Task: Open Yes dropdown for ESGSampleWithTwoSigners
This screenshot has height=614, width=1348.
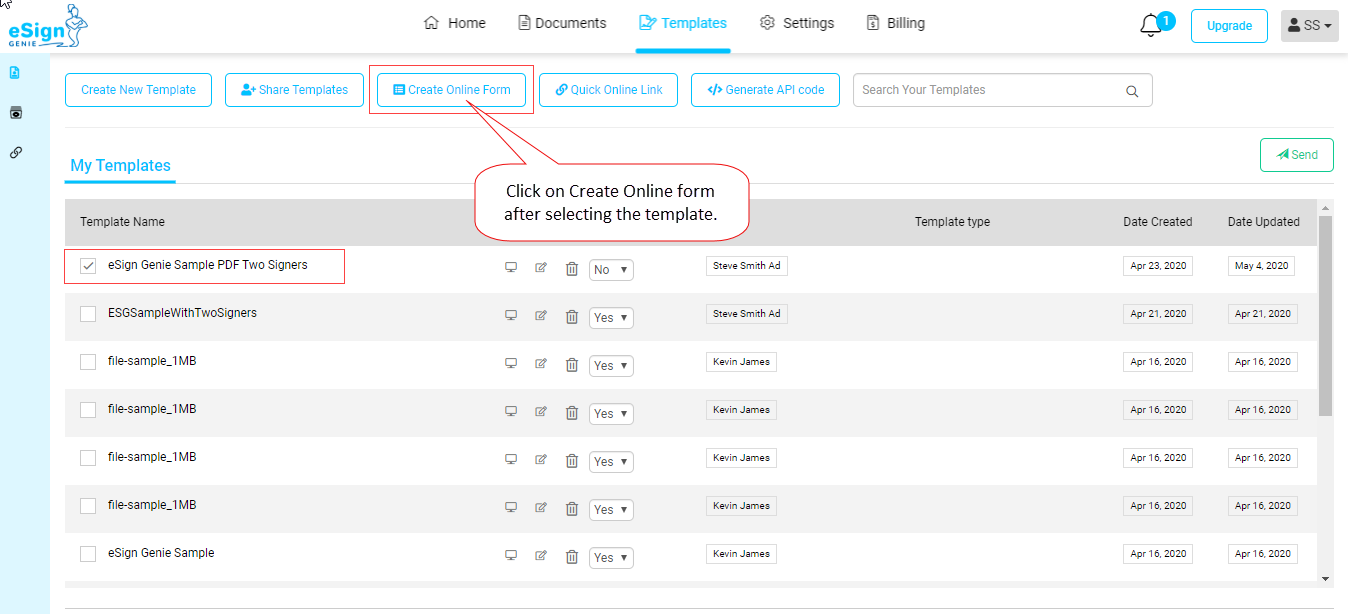Action: (x=611, y=318)
